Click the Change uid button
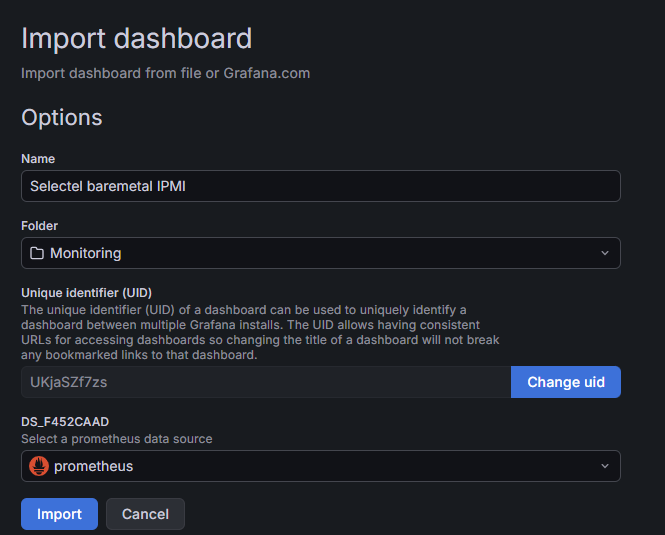Screen dimensions: 665x535 tap(566, 382)
